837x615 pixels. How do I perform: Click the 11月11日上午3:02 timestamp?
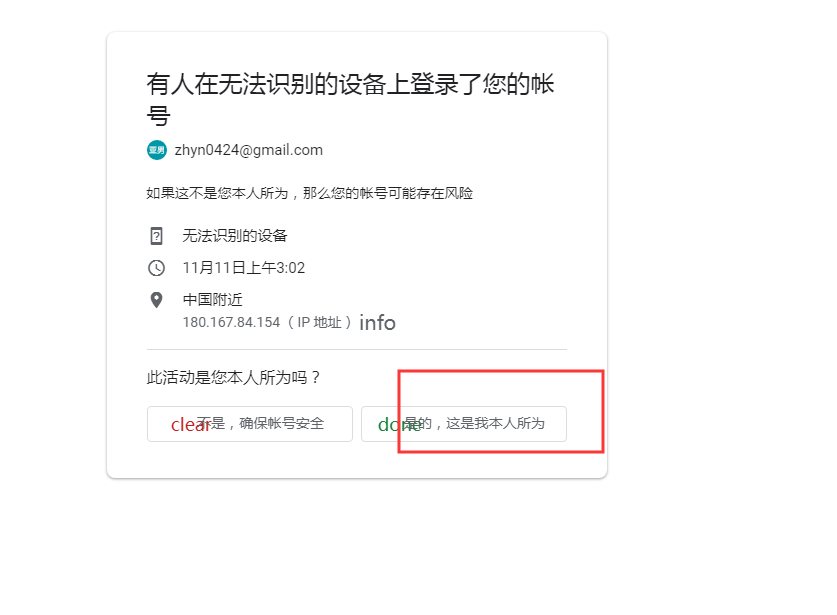pyautogui.click(x=244, y=267)
